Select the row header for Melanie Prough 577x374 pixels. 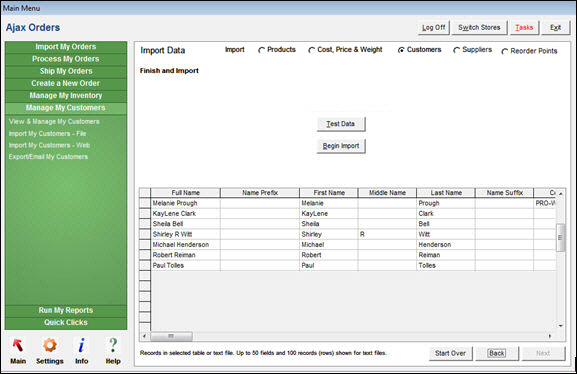(145, 203)
